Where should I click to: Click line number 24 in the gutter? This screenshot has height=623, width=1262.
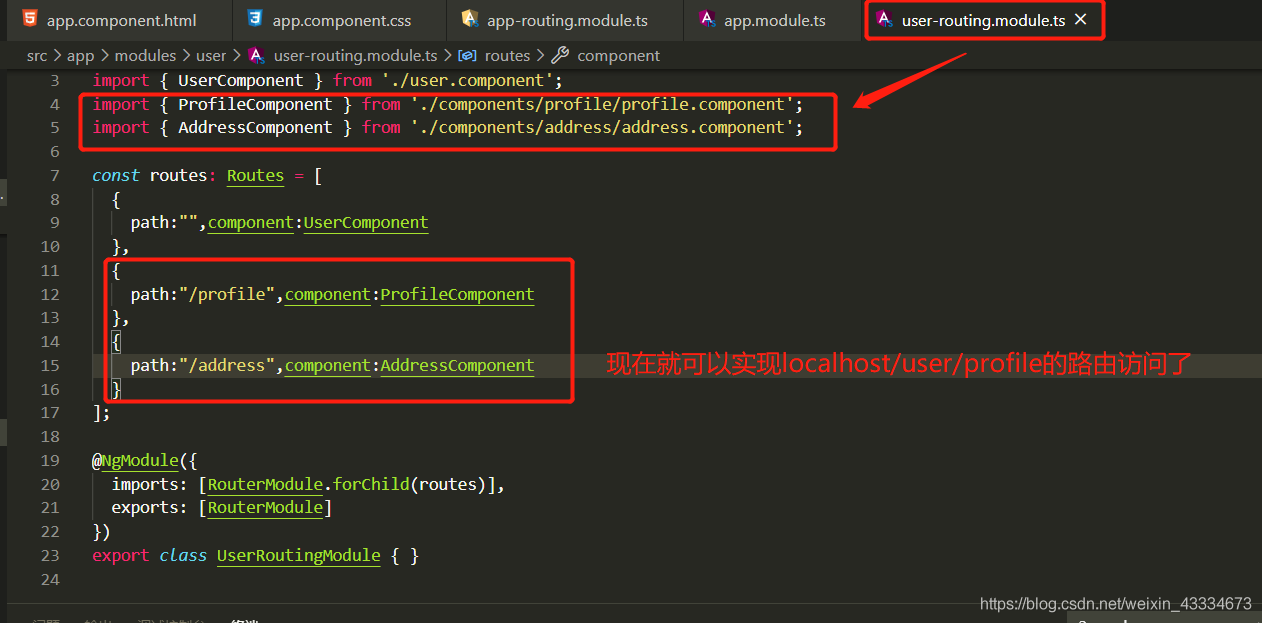click(50, 580)
